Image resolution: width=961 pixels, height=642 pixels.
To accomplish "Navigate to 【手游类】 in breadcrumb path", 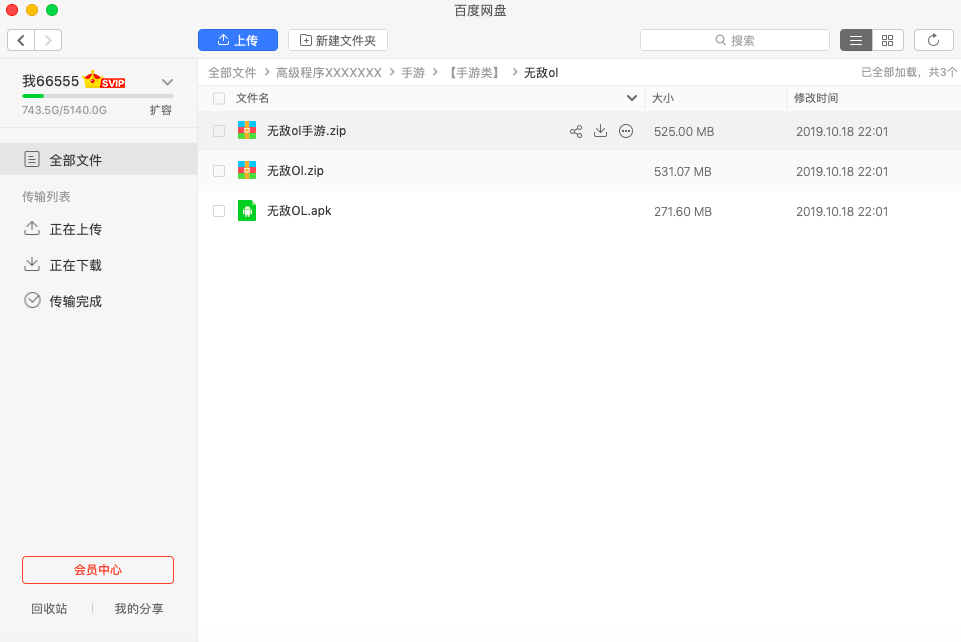I will coord(473,73).
